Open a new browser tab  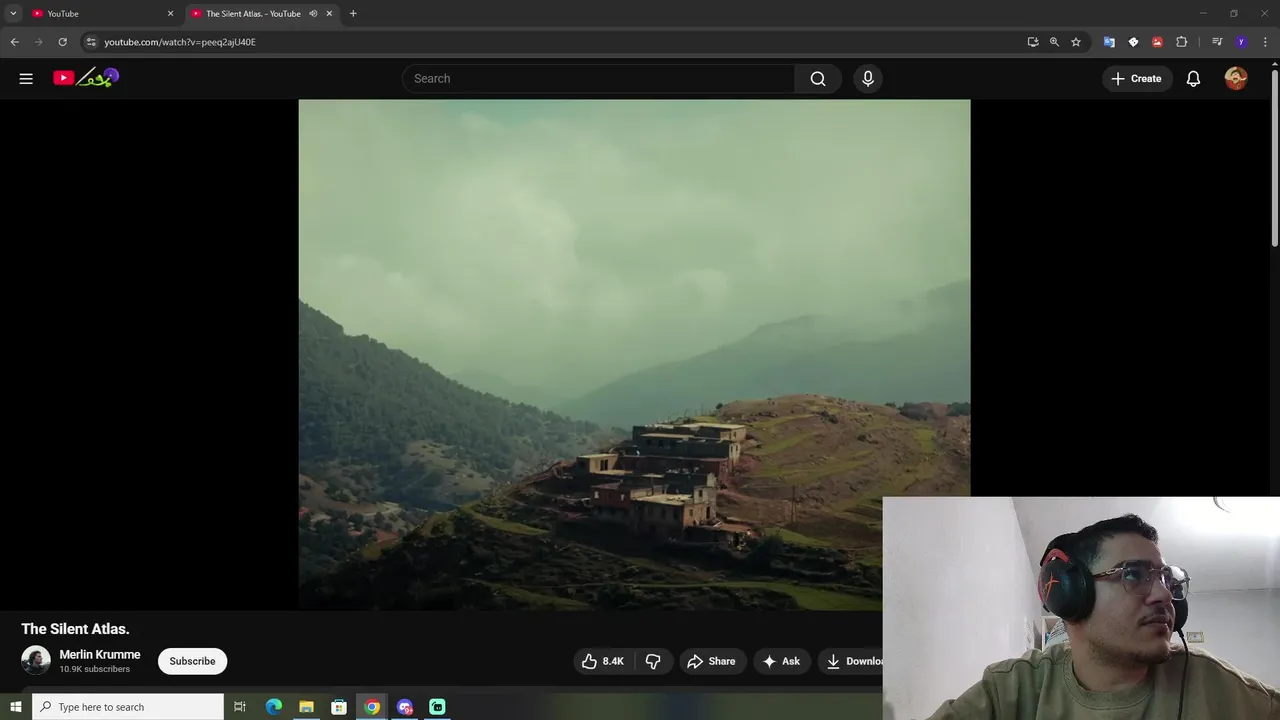(x=353, y=13)
